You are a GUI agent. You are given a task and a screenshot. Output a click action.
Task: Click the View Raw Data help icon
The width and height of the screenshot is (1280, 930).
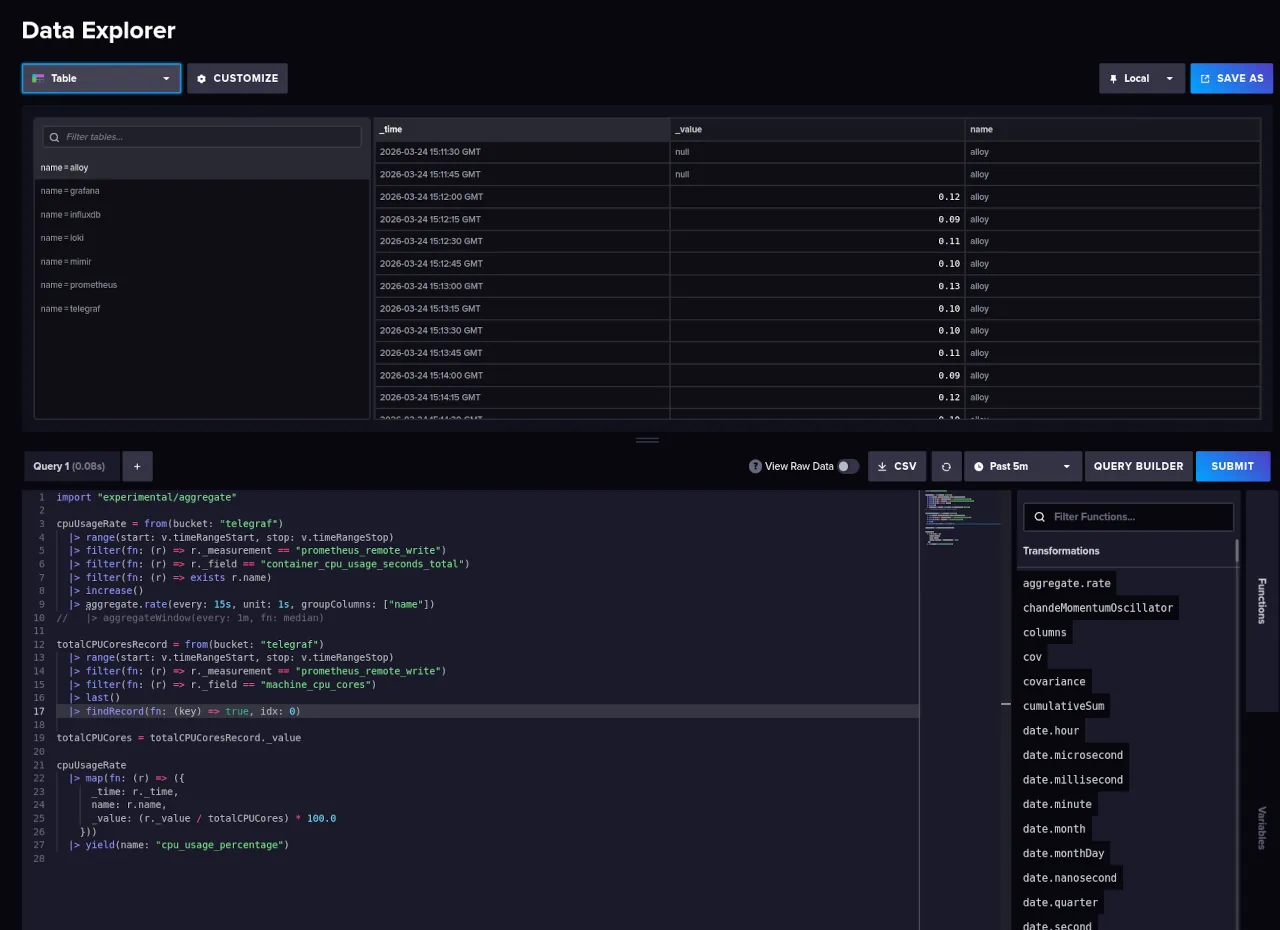755,466
